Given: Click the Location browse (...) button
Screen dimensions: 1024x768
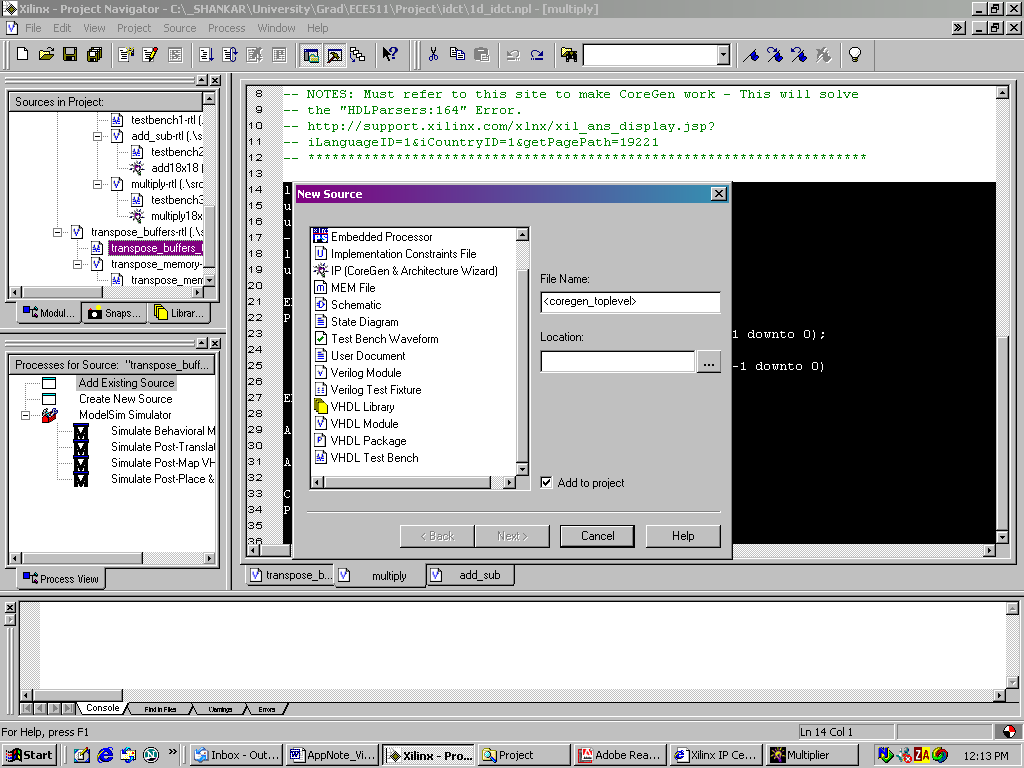Looking at the screenshot, I should pyautogui.click(x=708, y=362).
